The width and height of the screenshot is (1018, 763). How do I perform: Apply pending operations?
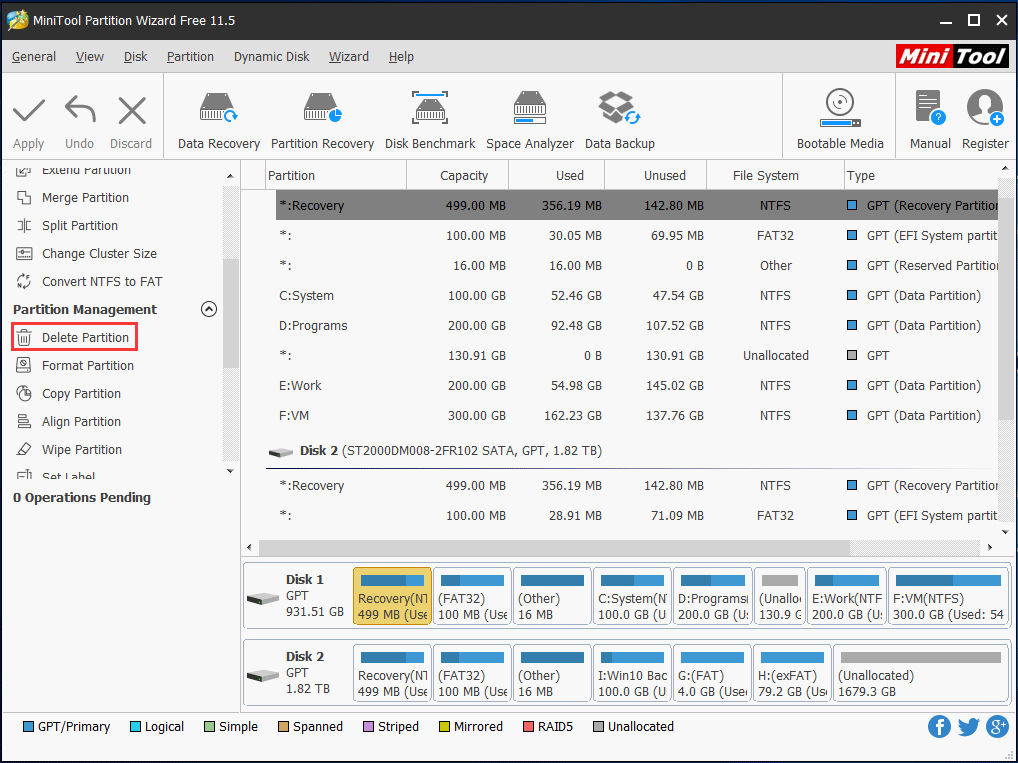28,115
